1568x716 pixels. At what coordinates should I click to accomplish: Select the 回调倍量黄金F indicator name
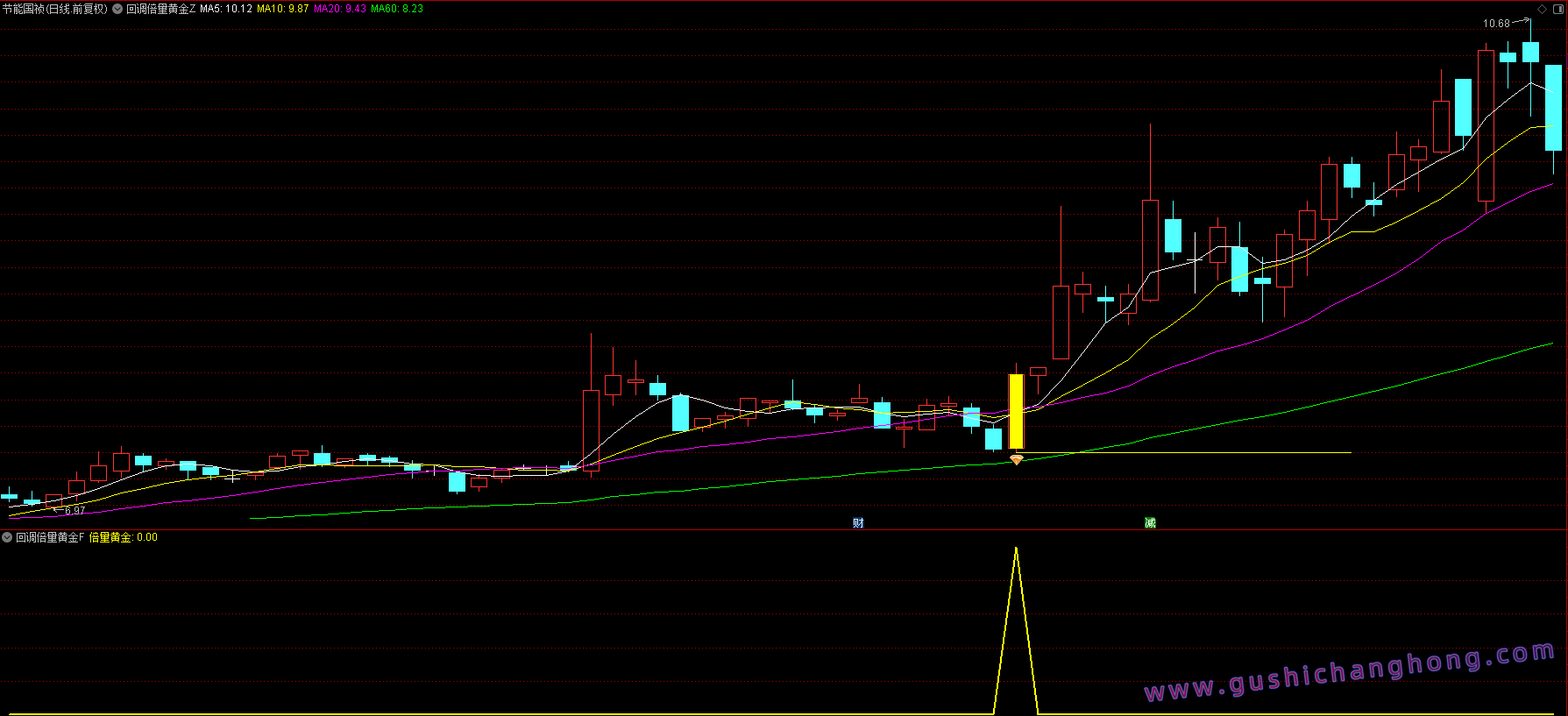pyautogui.click(x=50, y=537)
